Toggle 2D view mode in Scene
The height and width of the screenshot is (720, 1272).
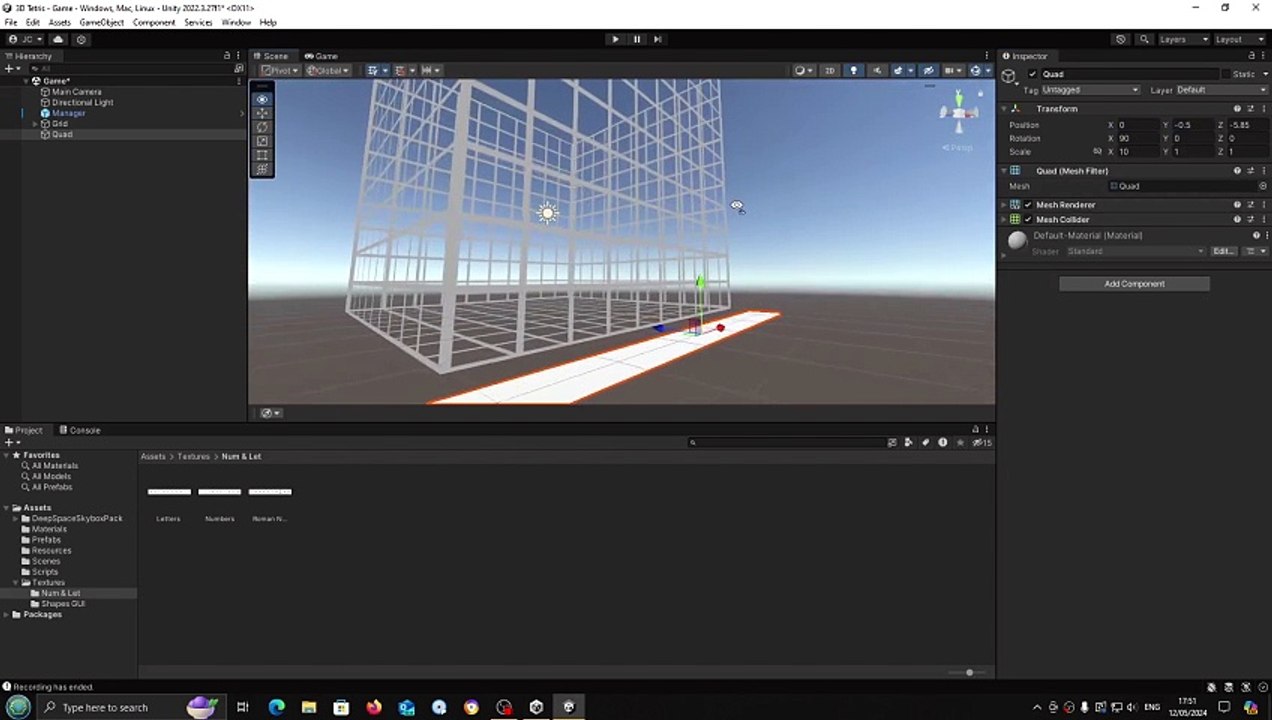click(829, 70)
